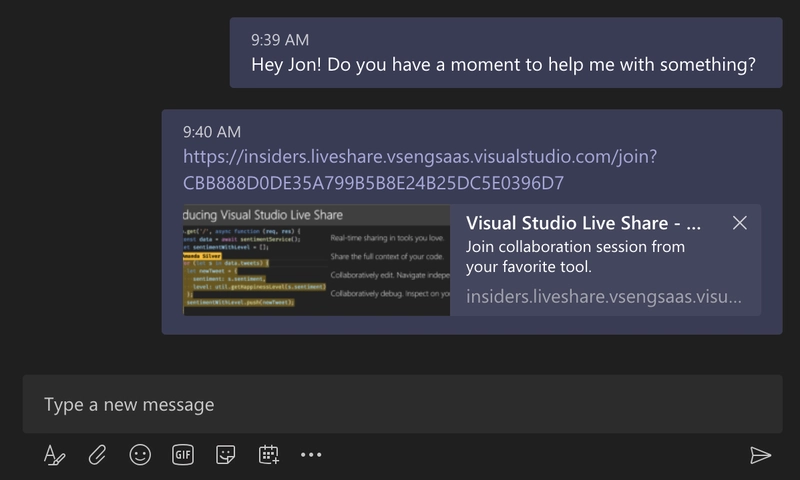Select the 'Join collaboration session' description text
This screenshot has width=800, height=480.
point(575,257)
